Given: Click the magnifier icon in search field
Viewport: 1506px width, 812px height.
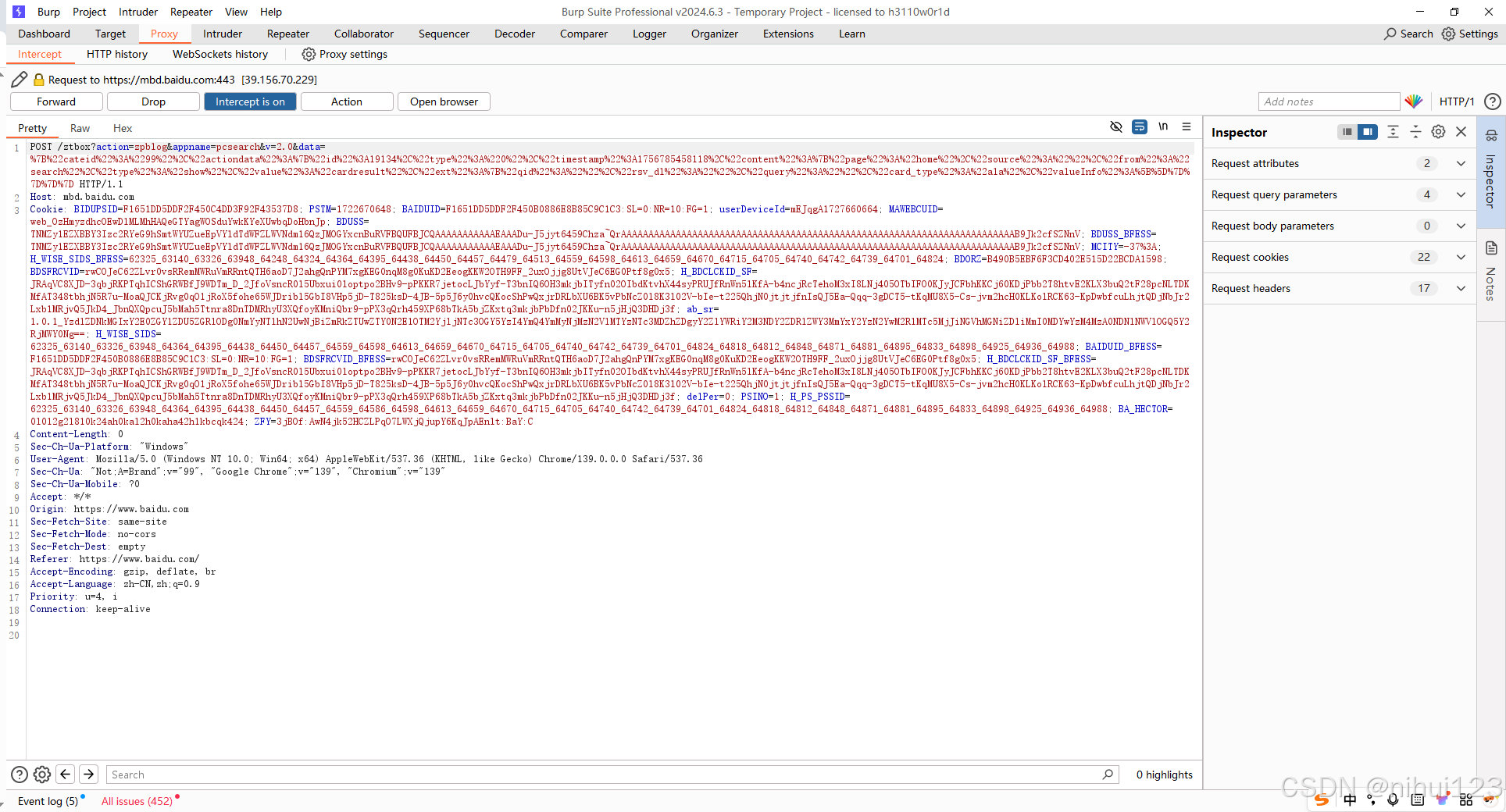Looking at the screenshot, I should click(x=1108, y=775).
